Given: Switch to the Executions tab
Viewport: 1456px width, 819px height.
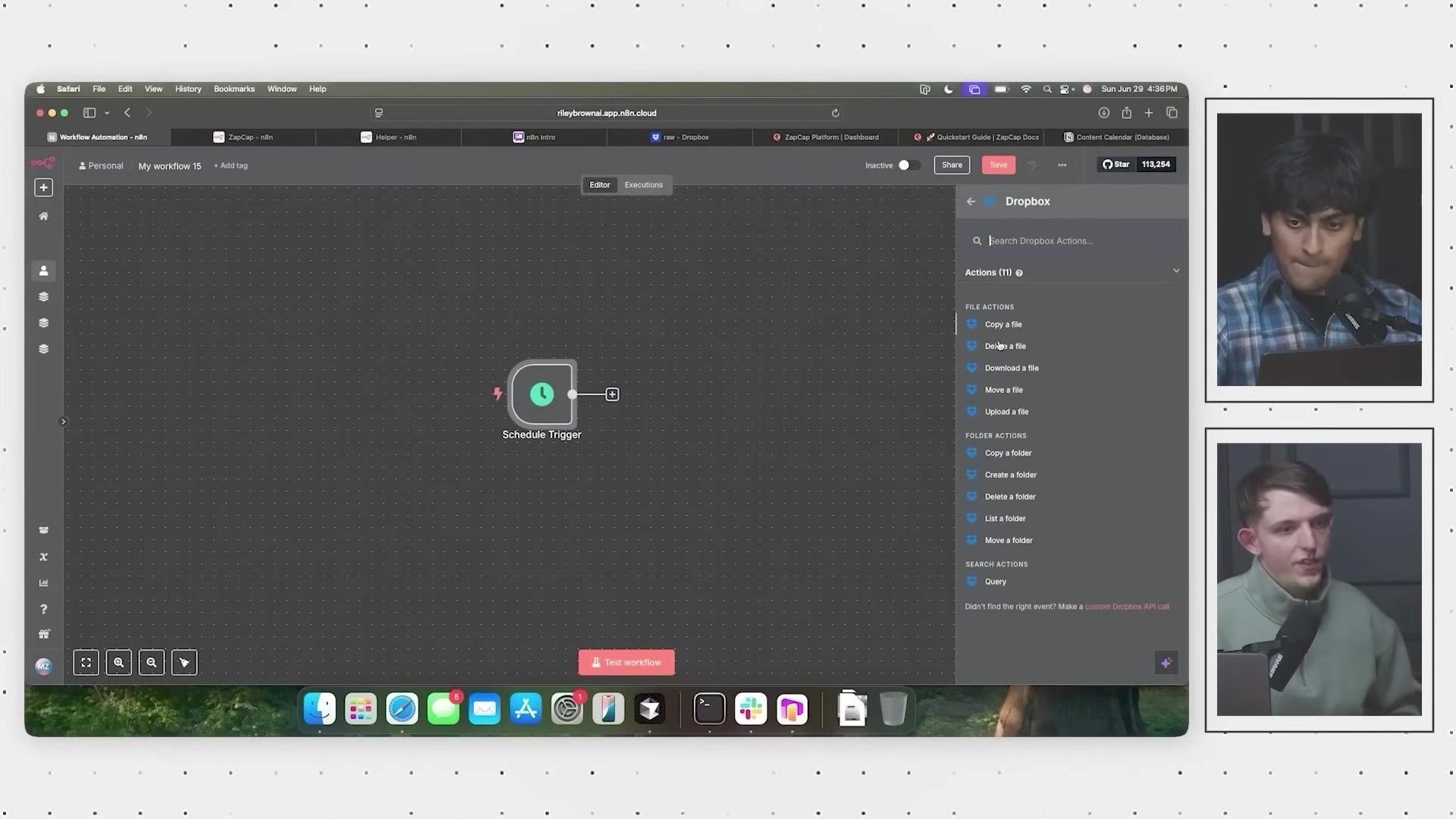Looking at the screenshot, I should pos(643,185).
